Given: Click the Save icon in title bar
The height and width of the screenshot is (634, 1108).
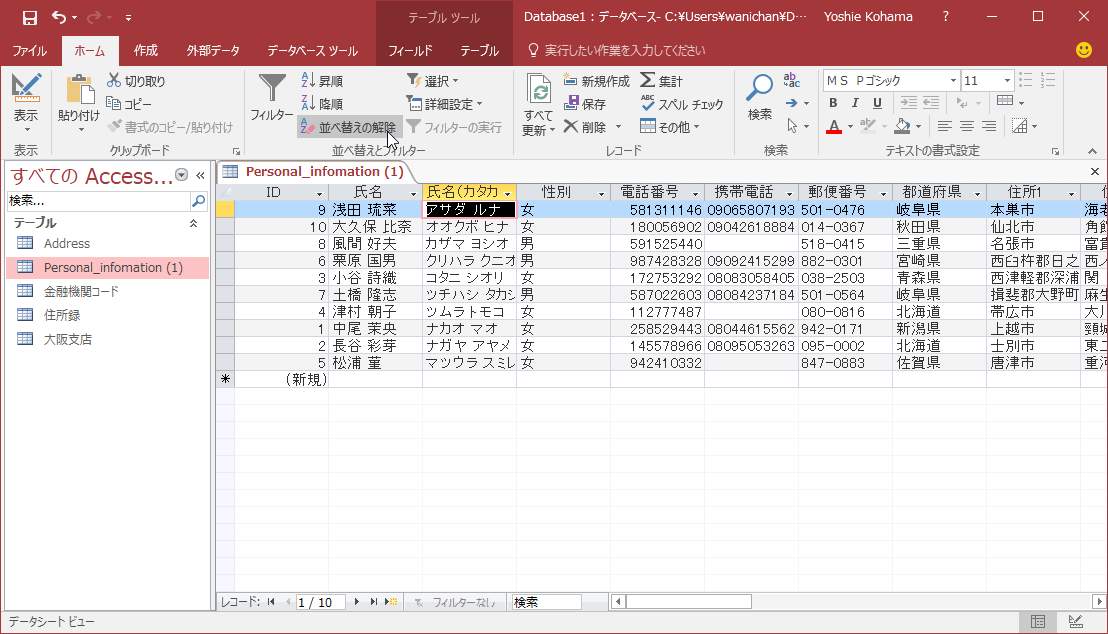Looking at the screenshot, I should pos(30,18).
